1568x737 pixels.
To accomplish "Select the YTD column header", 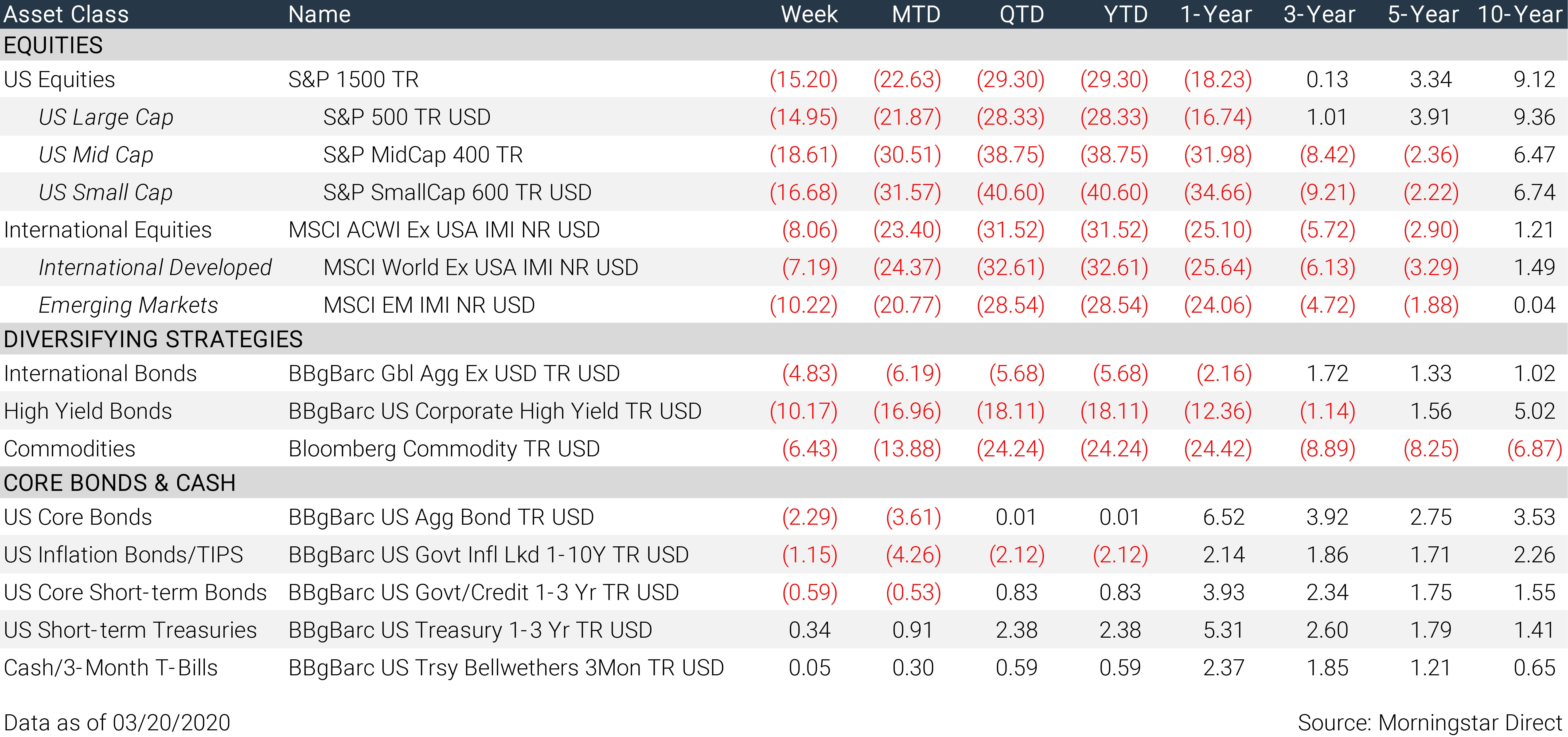I will coord(1125,14).
